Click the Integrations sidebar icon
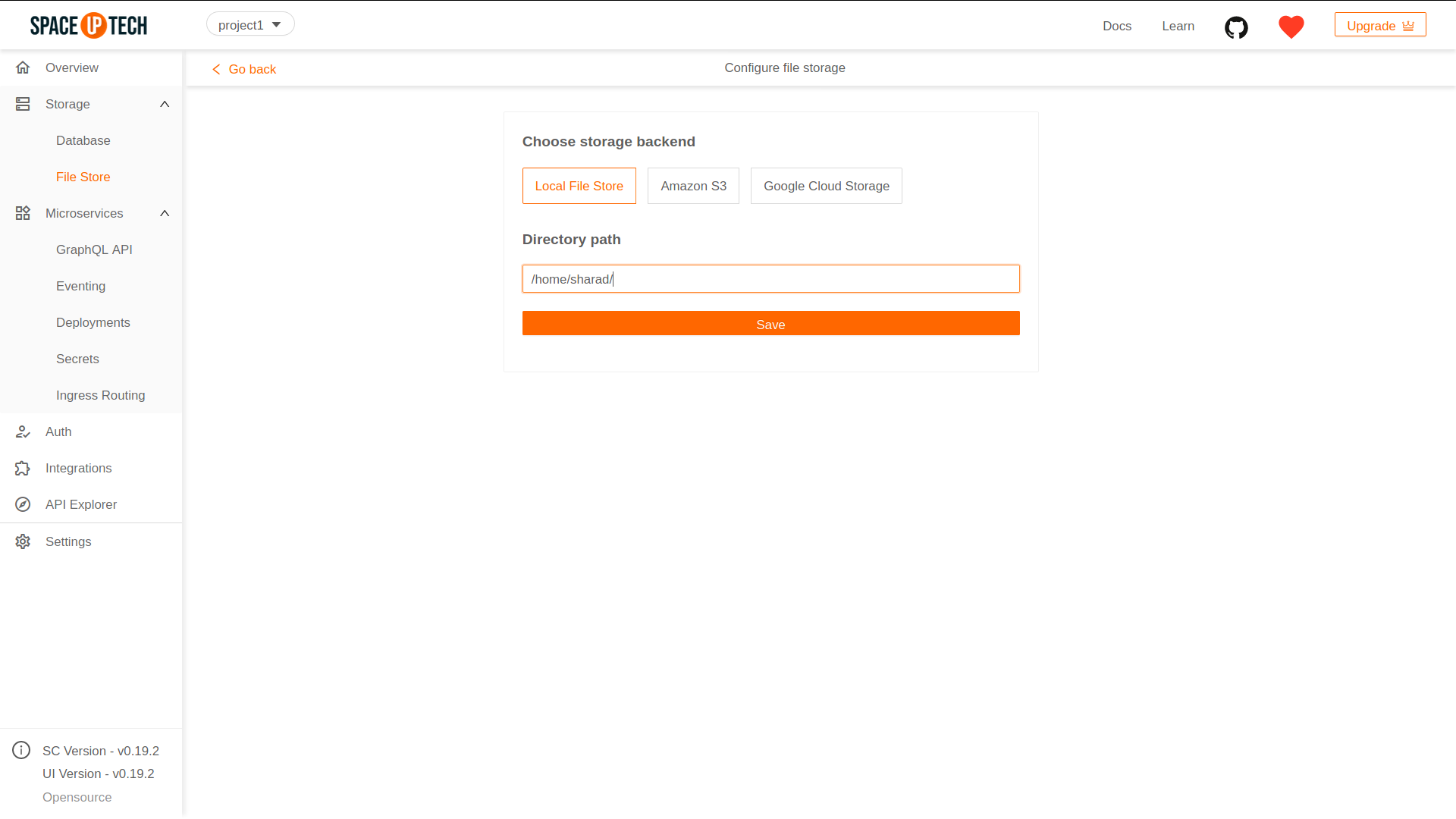This screenshot has height=819, width=1456. tap(23, 468)
